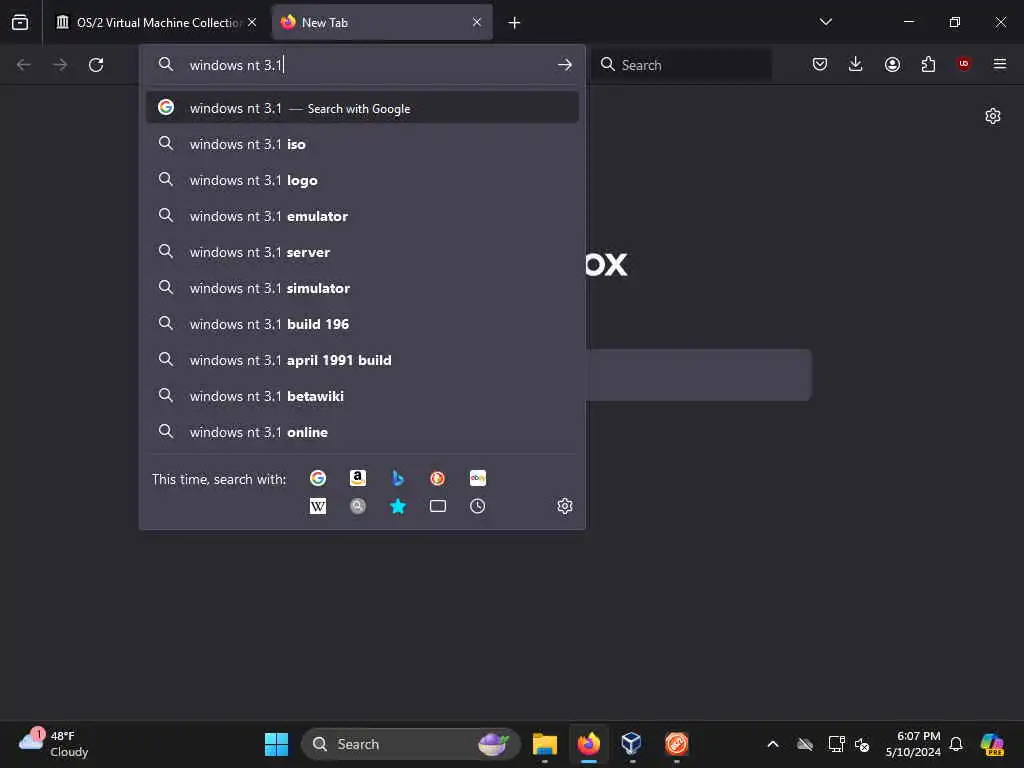Search this time with DuckDuckGo
Screen dimensions: 1024x768
pyautogui.click(x=438, y=478)
